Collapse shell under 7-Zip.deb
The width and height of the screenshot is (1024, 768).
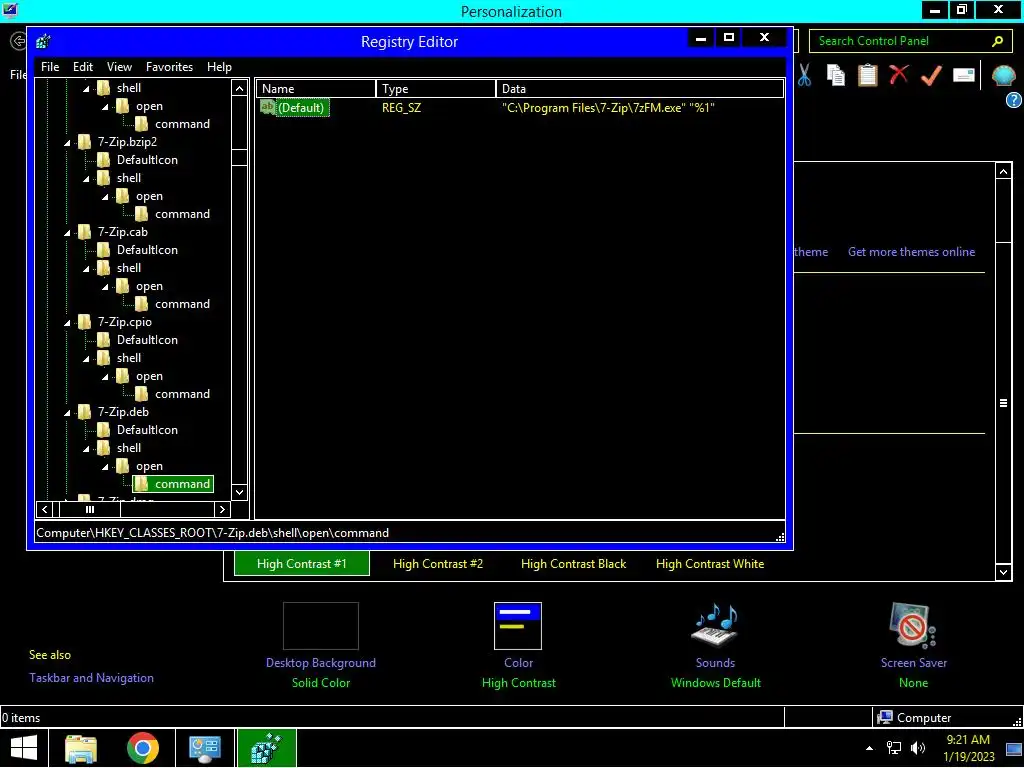coord(86,449)
